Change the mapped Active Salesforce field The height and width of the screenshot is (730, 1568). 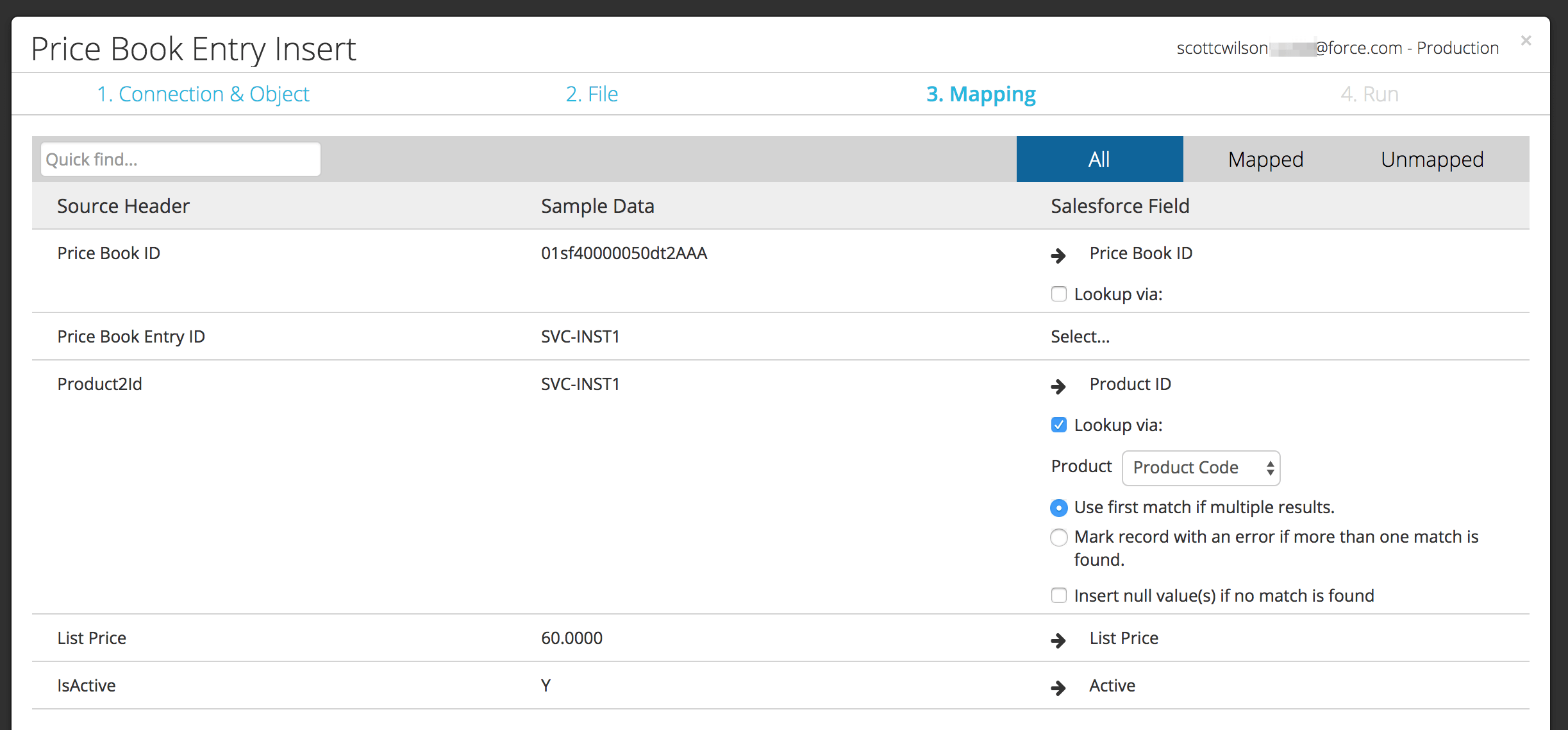1112,686
